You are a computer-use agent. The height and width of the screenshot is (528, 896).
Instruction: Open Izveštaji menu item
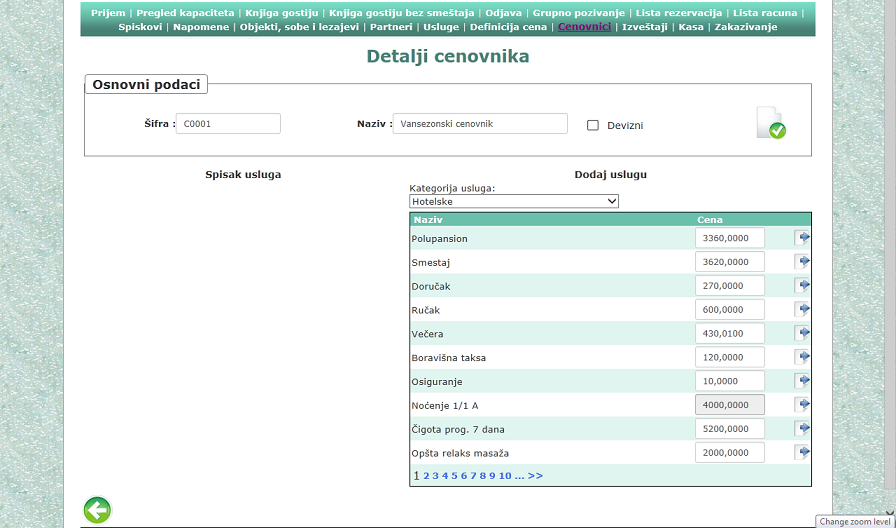click(x=645, y=27)
